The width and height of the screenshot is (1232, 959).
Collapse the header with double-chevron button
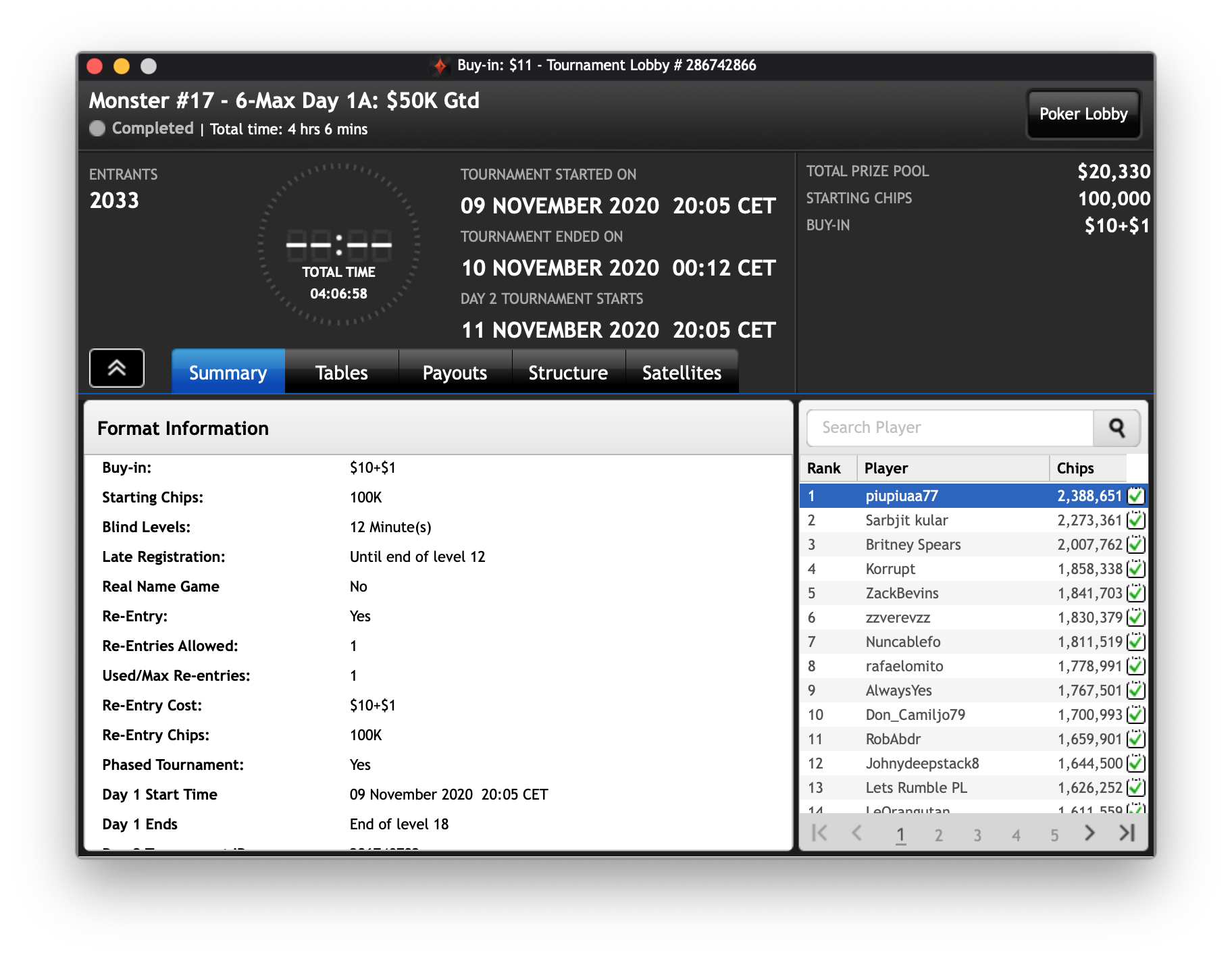point(117,368)
